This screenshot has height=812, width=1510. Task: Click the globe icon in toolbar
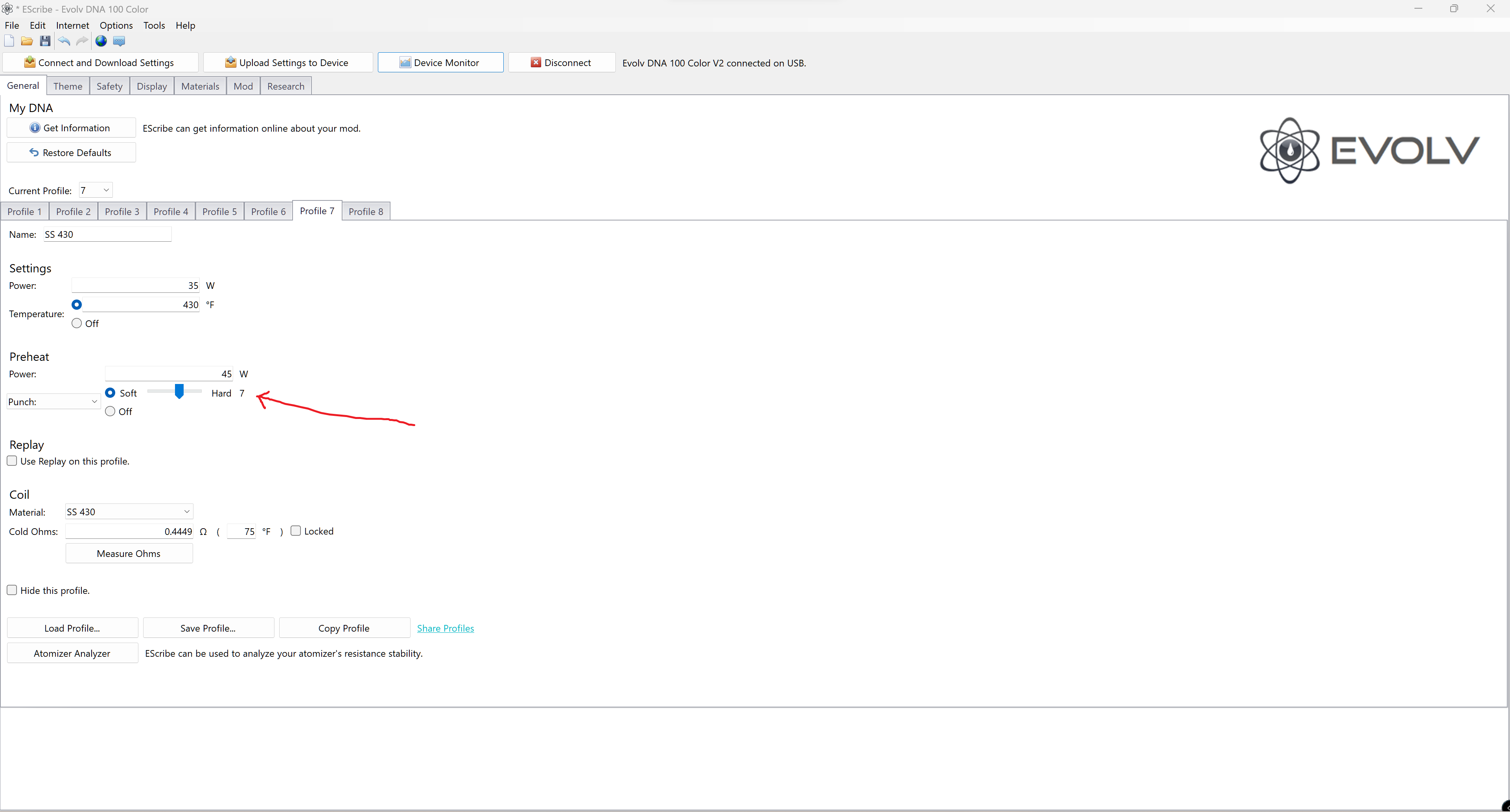(101, 41)
